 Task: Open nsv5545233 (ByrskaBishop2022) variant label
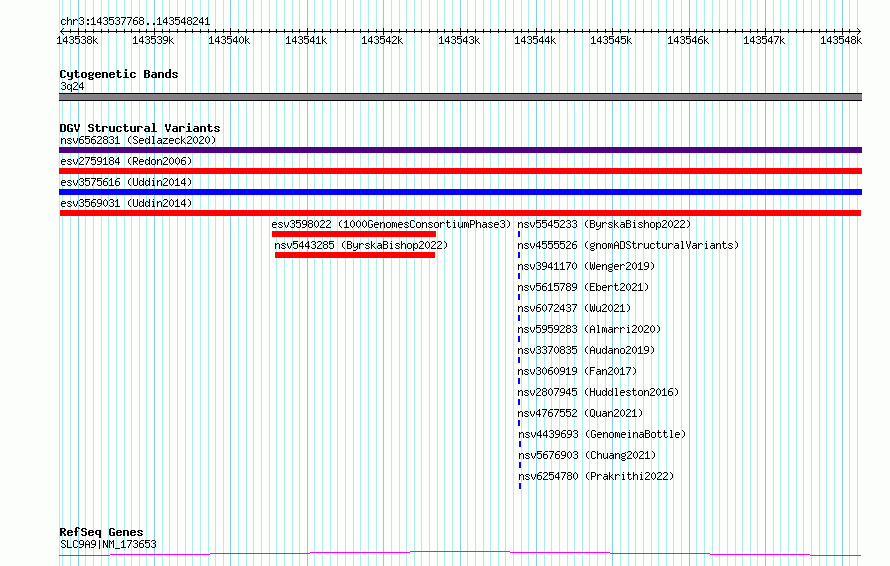tap(604, 224)
